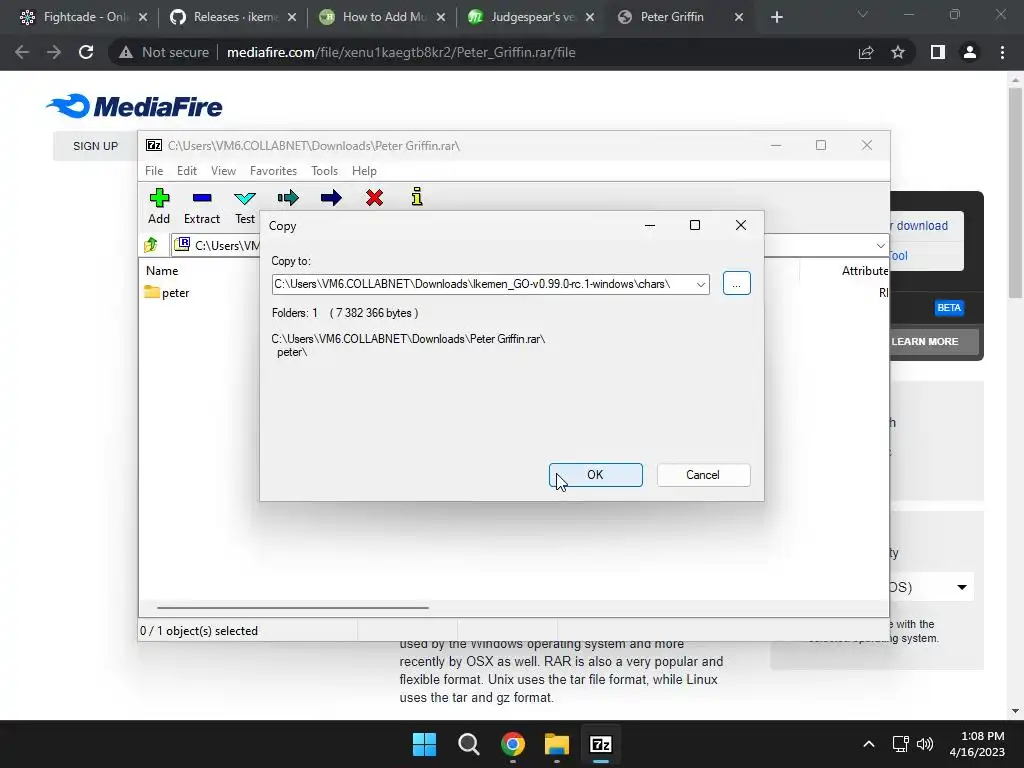Expand the operating system dropdown on MediaFire

pyautogui.click(x=961, y=587)
